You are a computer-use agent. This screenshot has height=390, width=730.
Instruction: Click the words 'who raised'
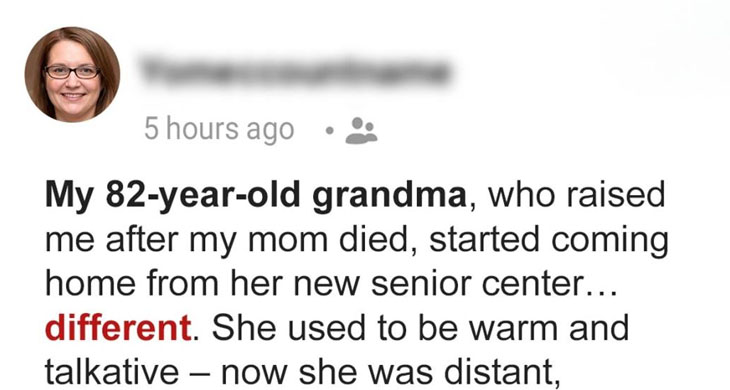click(576, 194)
